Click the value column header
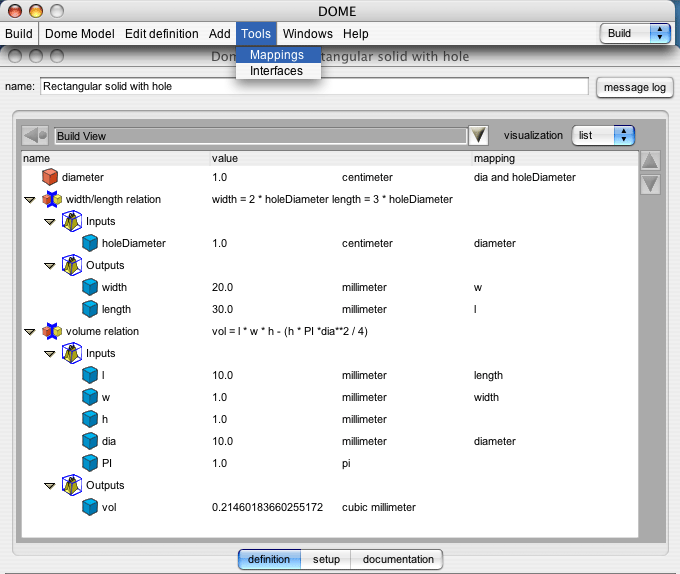 tap(340, 158)
